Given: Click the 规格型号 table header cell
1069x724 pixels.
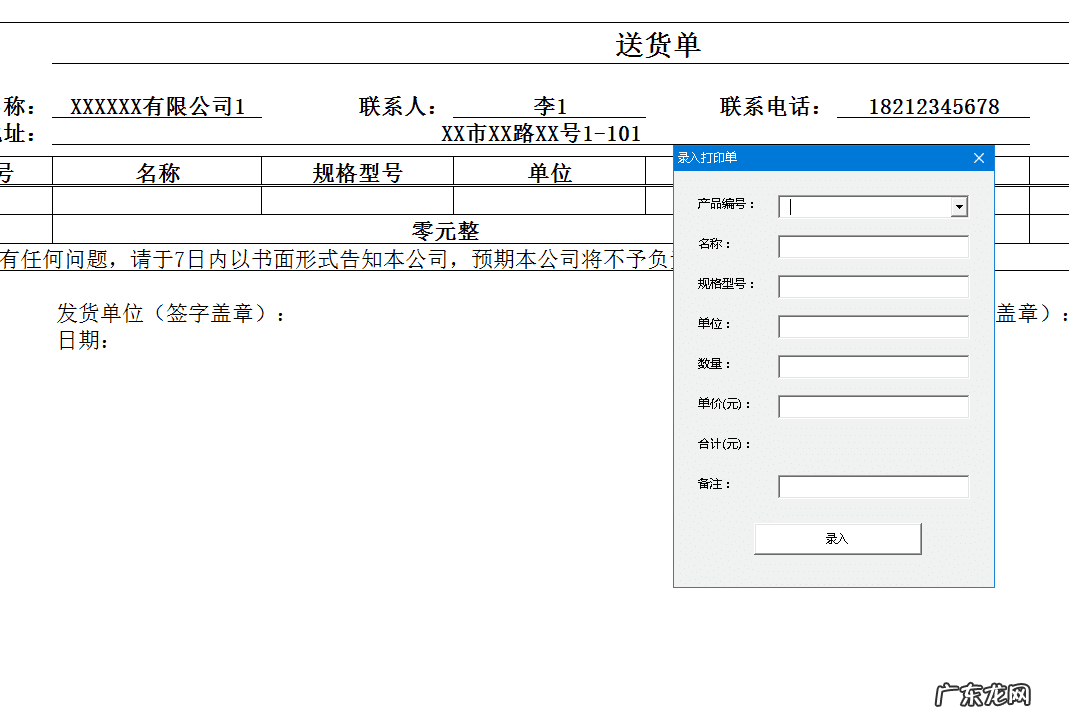Looking at the screenshot, I should tap(357, 173).
